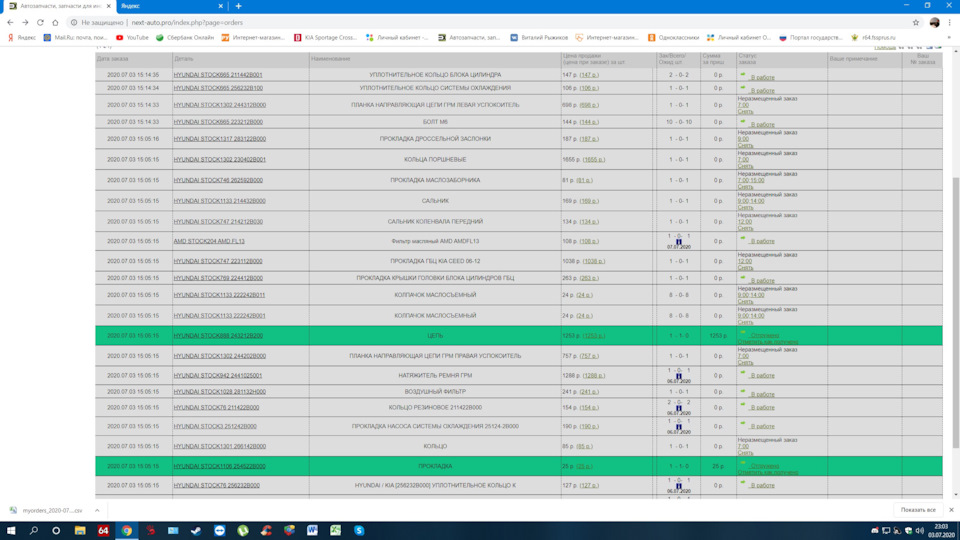Open the r64.fssprus.ru bookmark
Viewport: 960px width, 540px height.
[873, 37]
